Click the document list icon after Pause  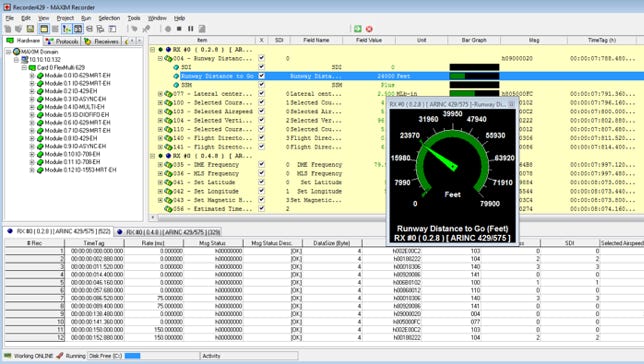coord(202,29)
